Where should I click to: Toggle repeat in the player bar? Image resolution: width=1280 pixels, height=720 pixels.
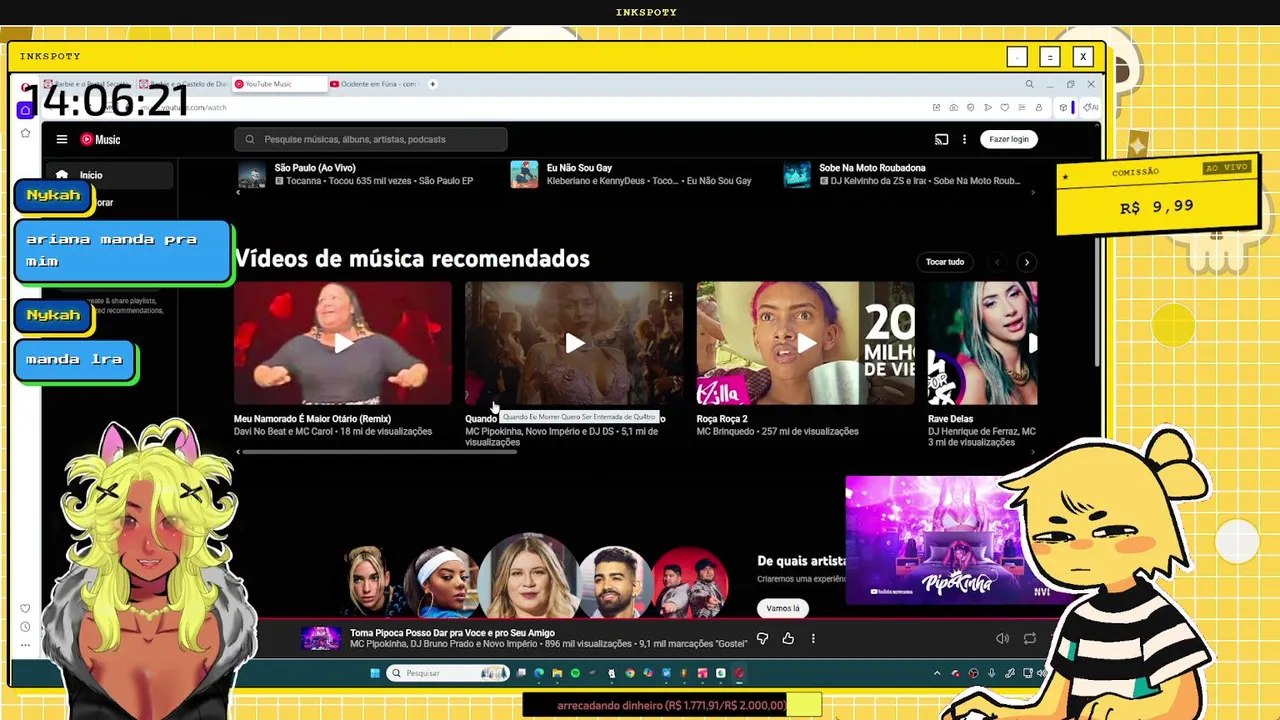(1029, 638)
